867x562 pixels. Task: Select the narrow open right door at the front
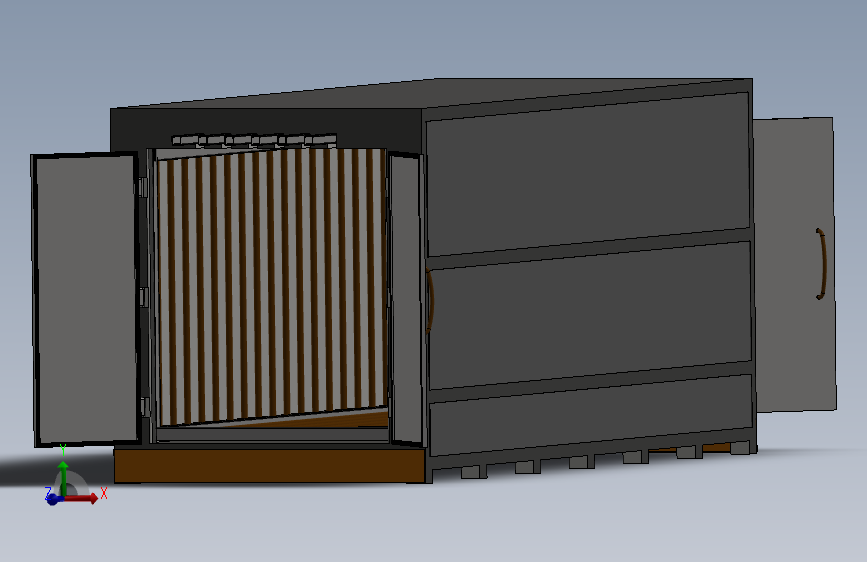pyautogui.click(x=407, y=299)
